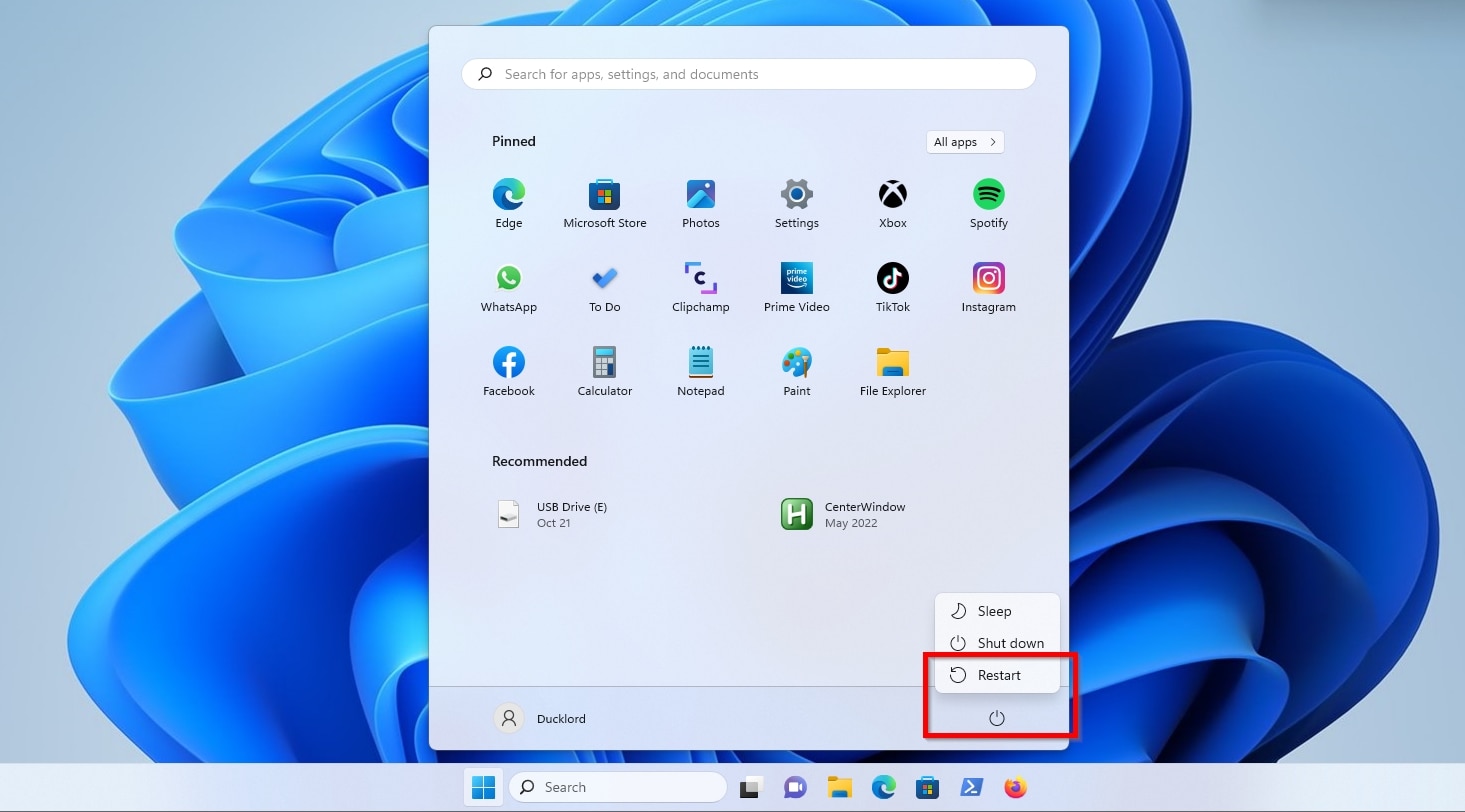Open the Xbox app
Image resolution: width=1465 pixels, height=812 pixels.
click(891, 194)
